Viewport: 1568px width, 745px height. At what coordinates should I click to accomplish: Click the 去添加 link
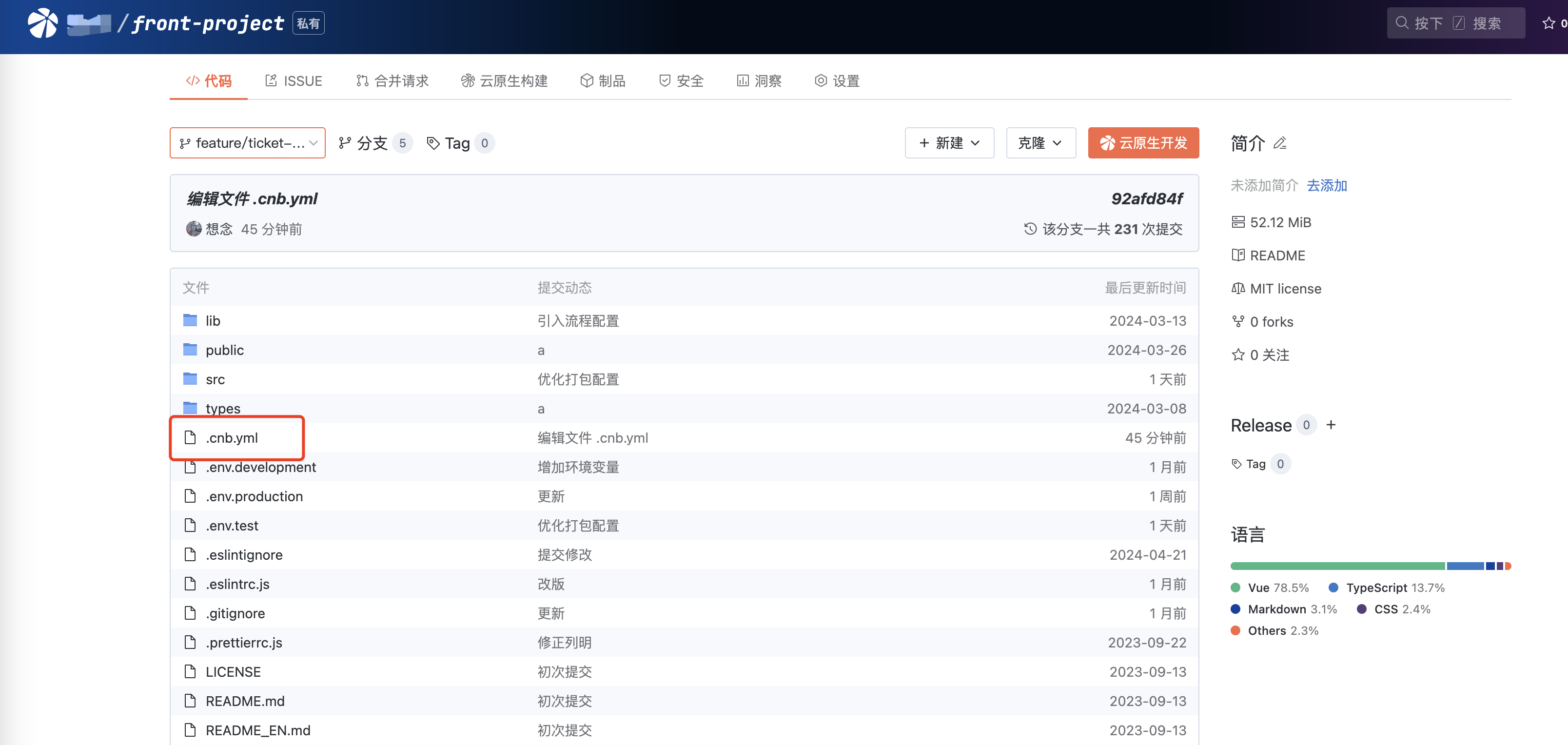click(1327, 186)
